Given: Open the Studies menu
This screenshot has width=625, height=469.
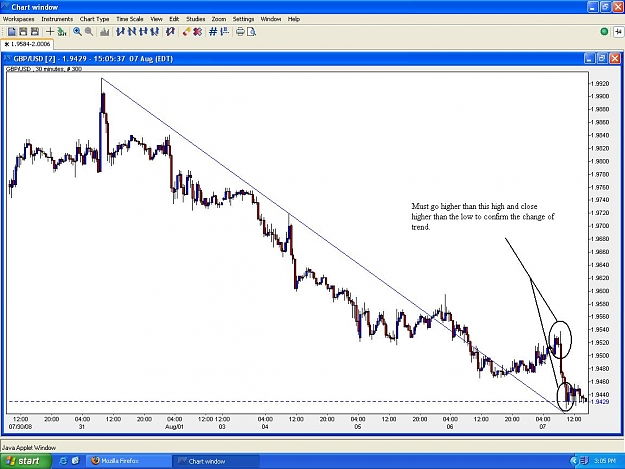Looking at the screenshot, I should (x=195, y=19).
